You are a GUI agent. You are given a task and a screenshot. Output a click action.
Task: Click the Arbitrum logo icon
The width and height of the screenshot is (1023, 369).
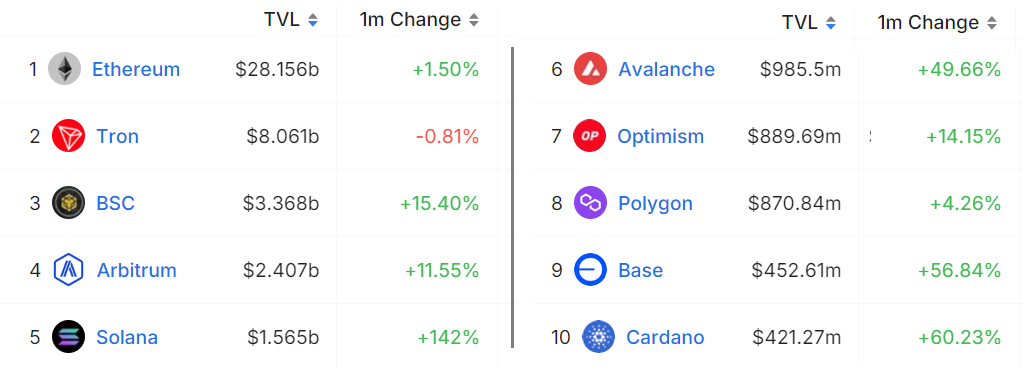point(69,270)
